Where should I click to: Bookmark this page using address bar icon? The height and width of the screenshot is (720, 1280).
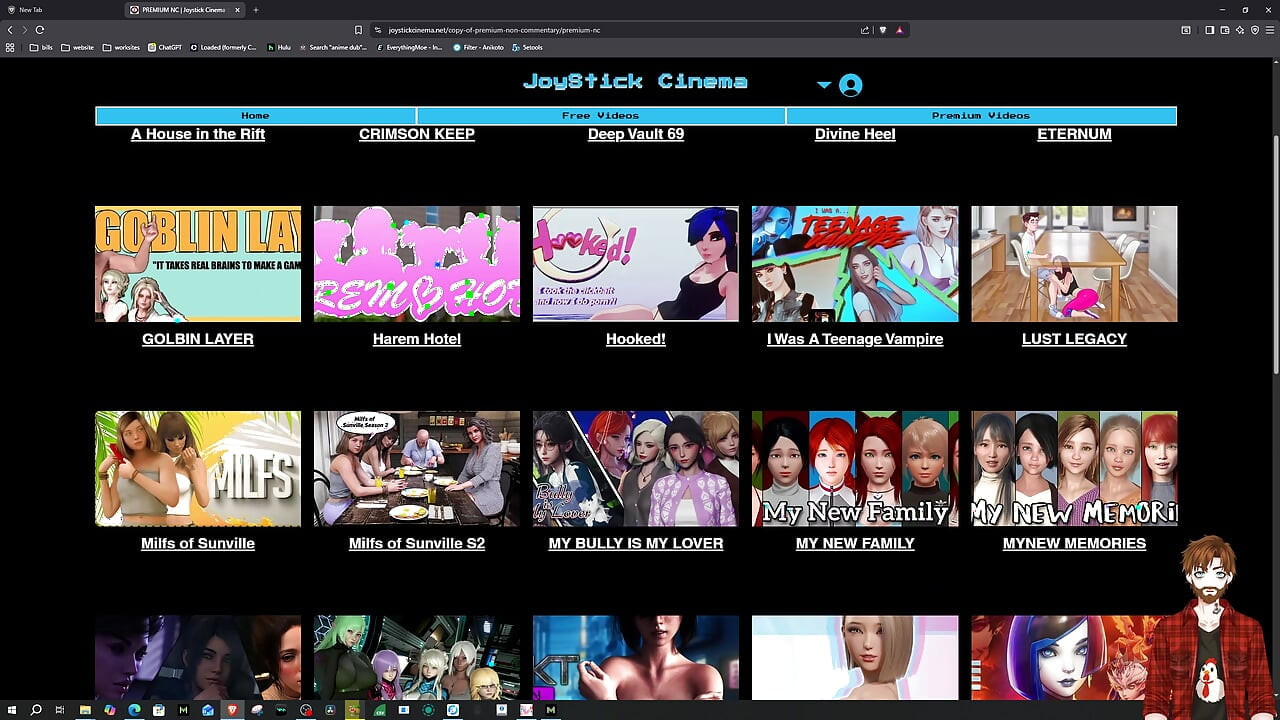click(358, 30)
